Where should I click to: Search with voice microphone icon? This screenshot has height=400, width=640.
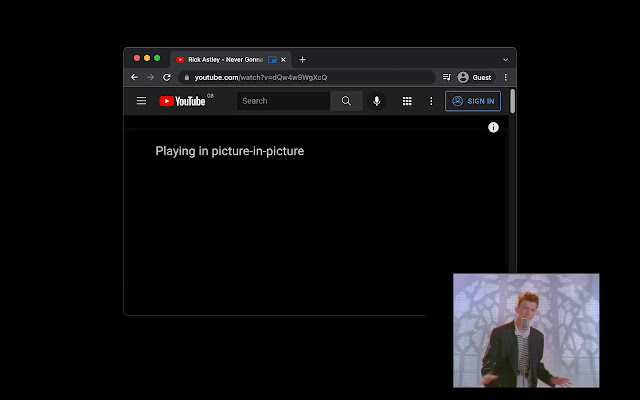pyautogui.click(x=376, y=101)
